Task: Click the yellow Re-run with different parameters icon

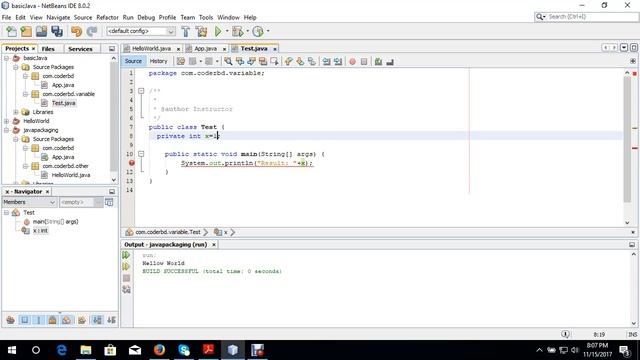Action: (x=126, y=267)
